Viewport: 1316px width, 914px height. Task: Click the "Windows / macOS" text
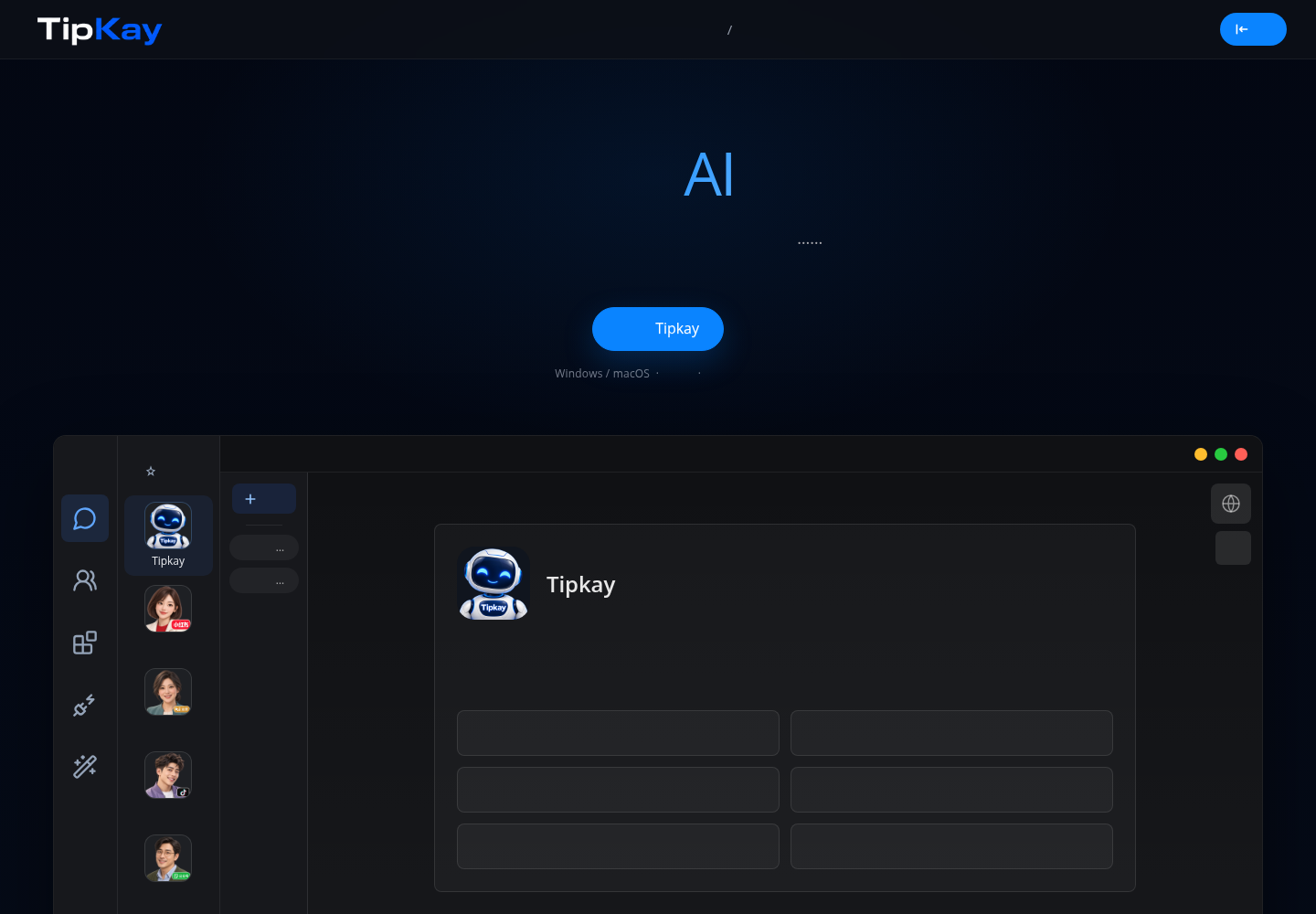click(x=602, y=374)
